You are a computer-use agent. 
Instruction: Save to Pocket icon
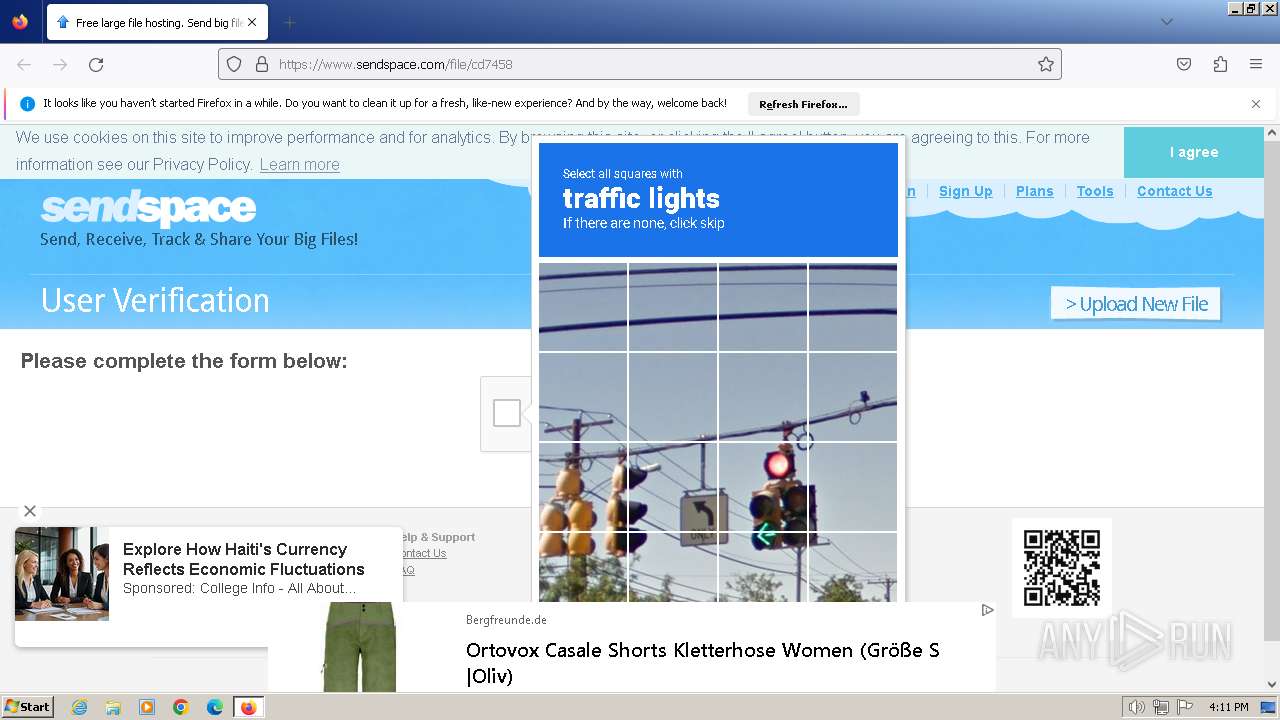coord(1184,64)
